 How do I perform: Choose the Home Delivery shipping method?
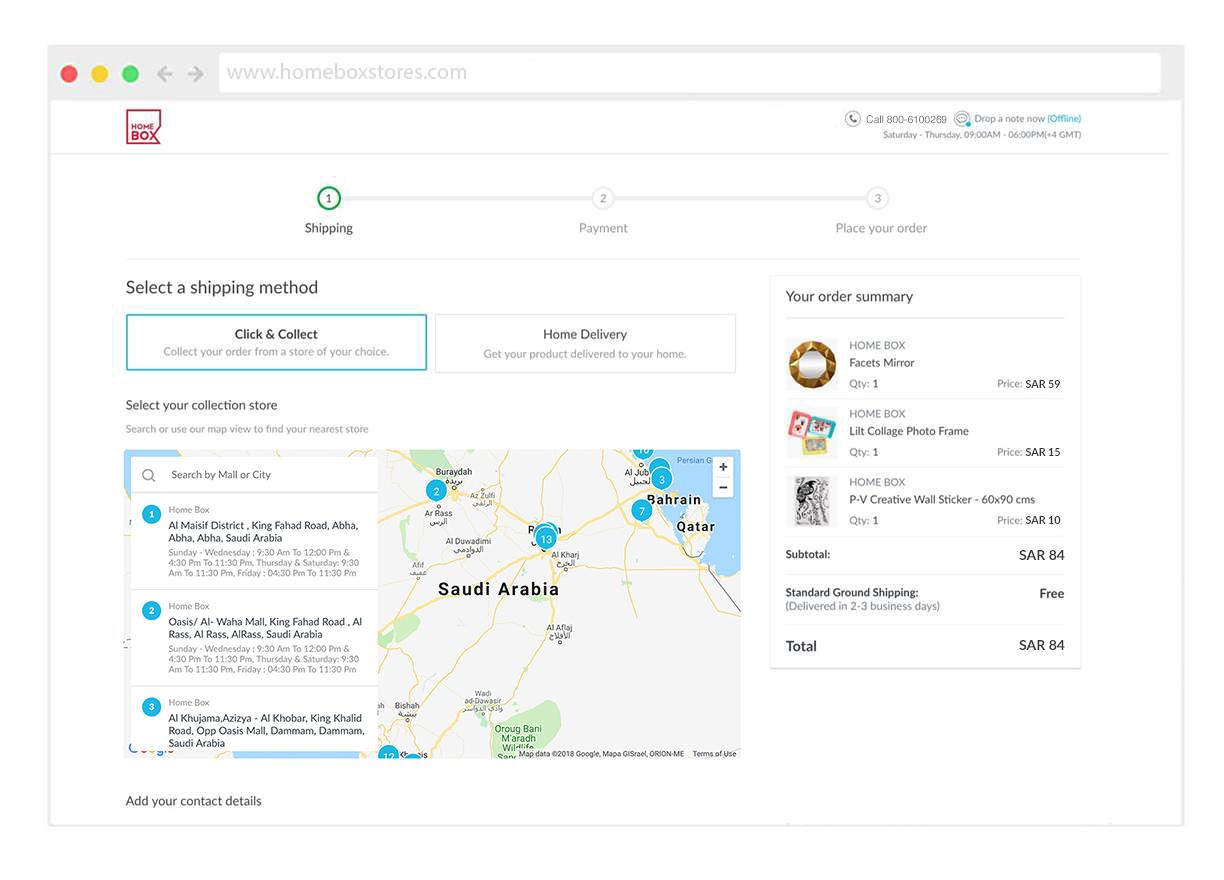point(585,343)
